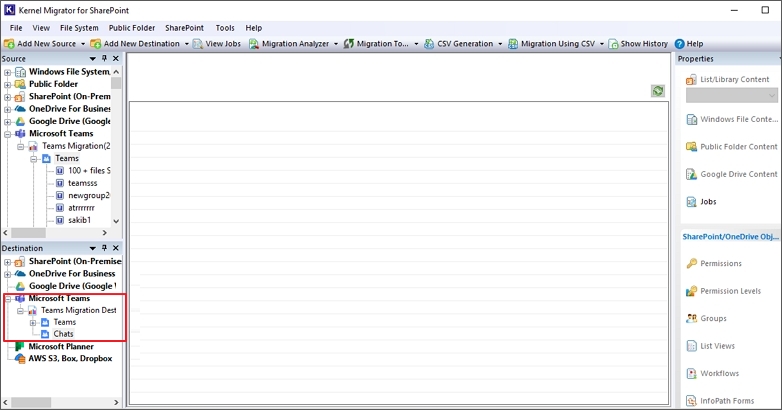Select Google Drive in the Source tree

(69, 121)
